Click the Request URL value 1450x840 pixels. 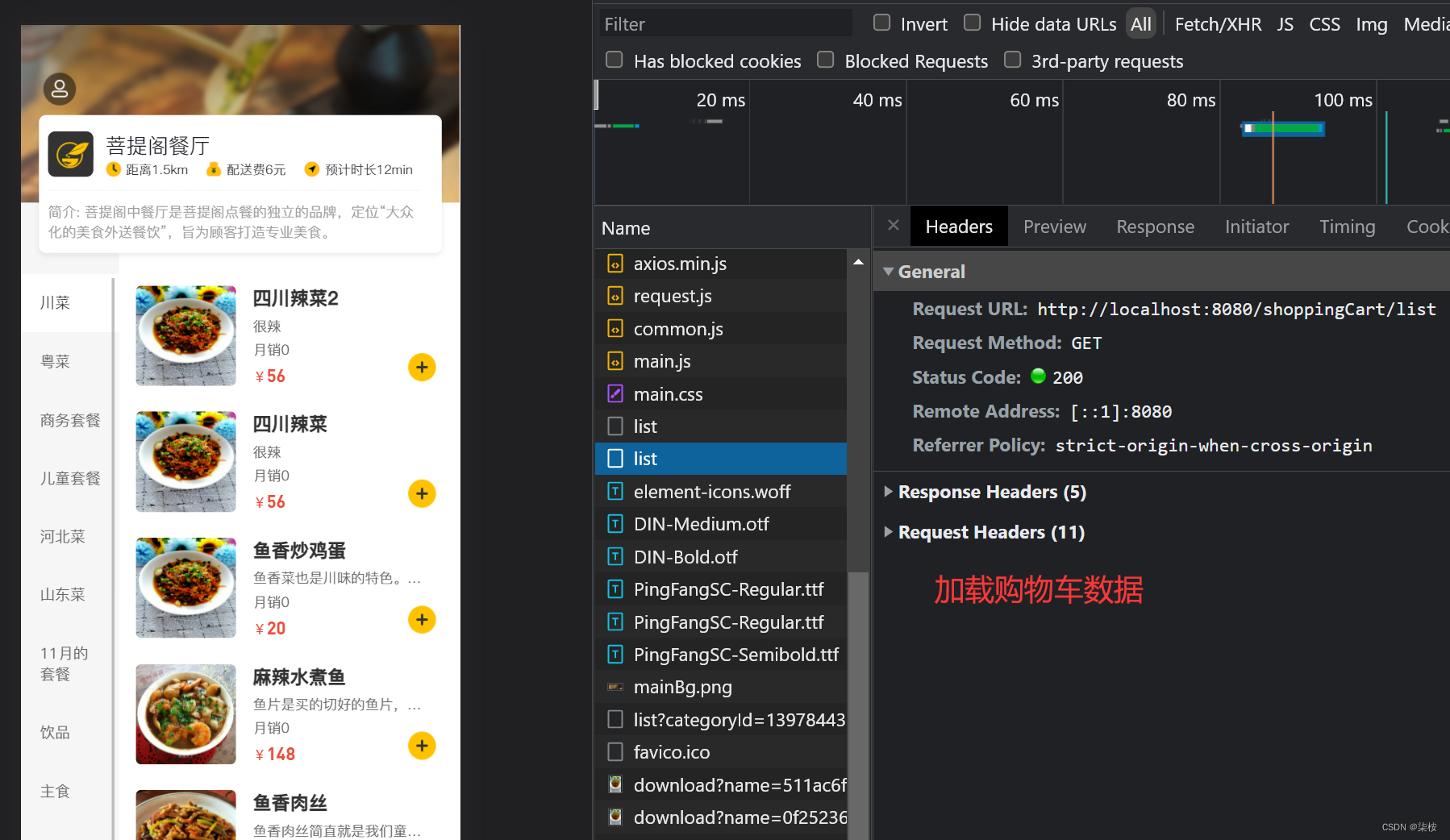pos(1236,309)
